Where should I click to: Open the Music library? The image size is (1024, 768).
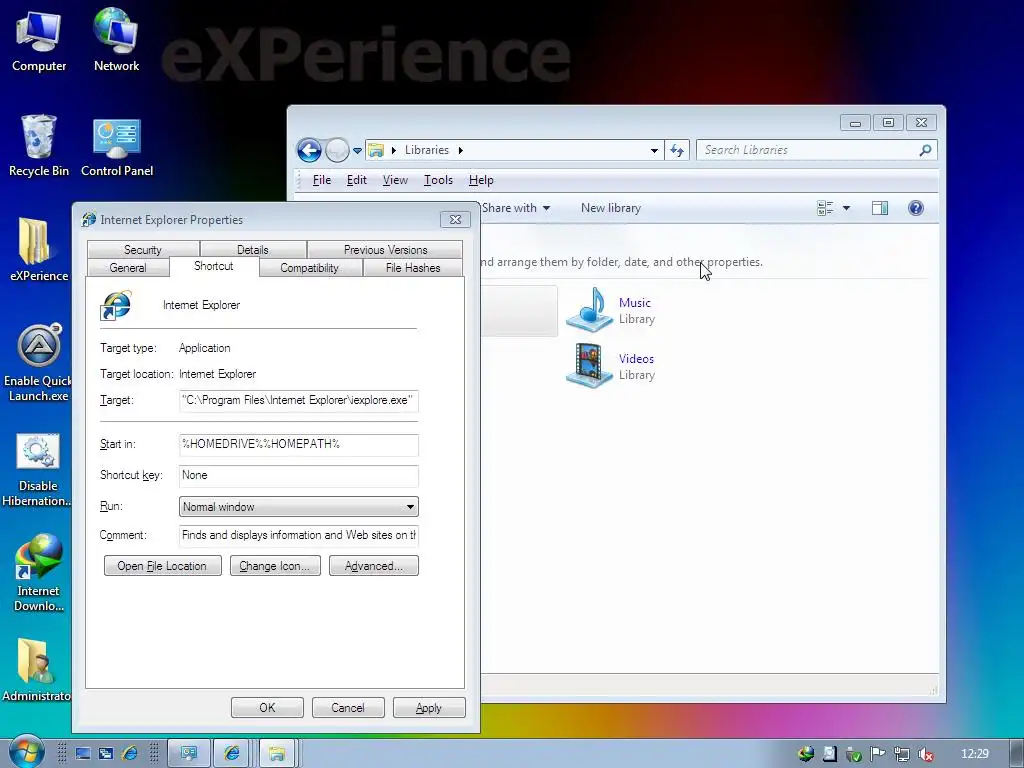(x=611, y=310)
